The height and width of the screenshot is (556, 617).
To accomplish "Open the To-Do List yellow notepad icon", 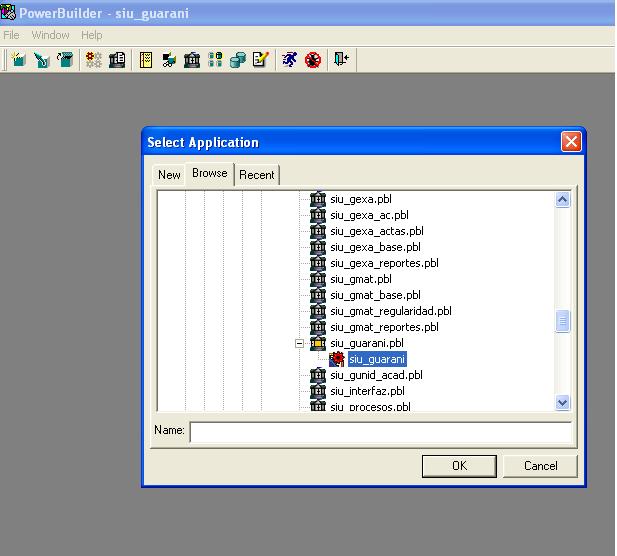I will pos(146,60).
